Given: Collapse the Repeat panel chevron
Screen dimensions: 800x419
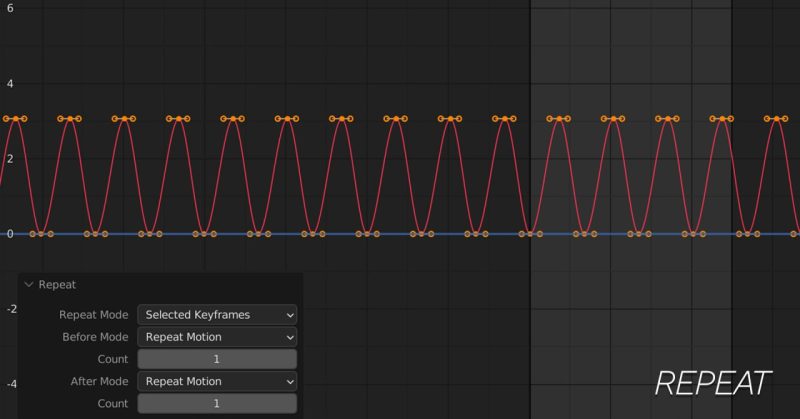Looking at the screenshot, I should coord(29,284).
